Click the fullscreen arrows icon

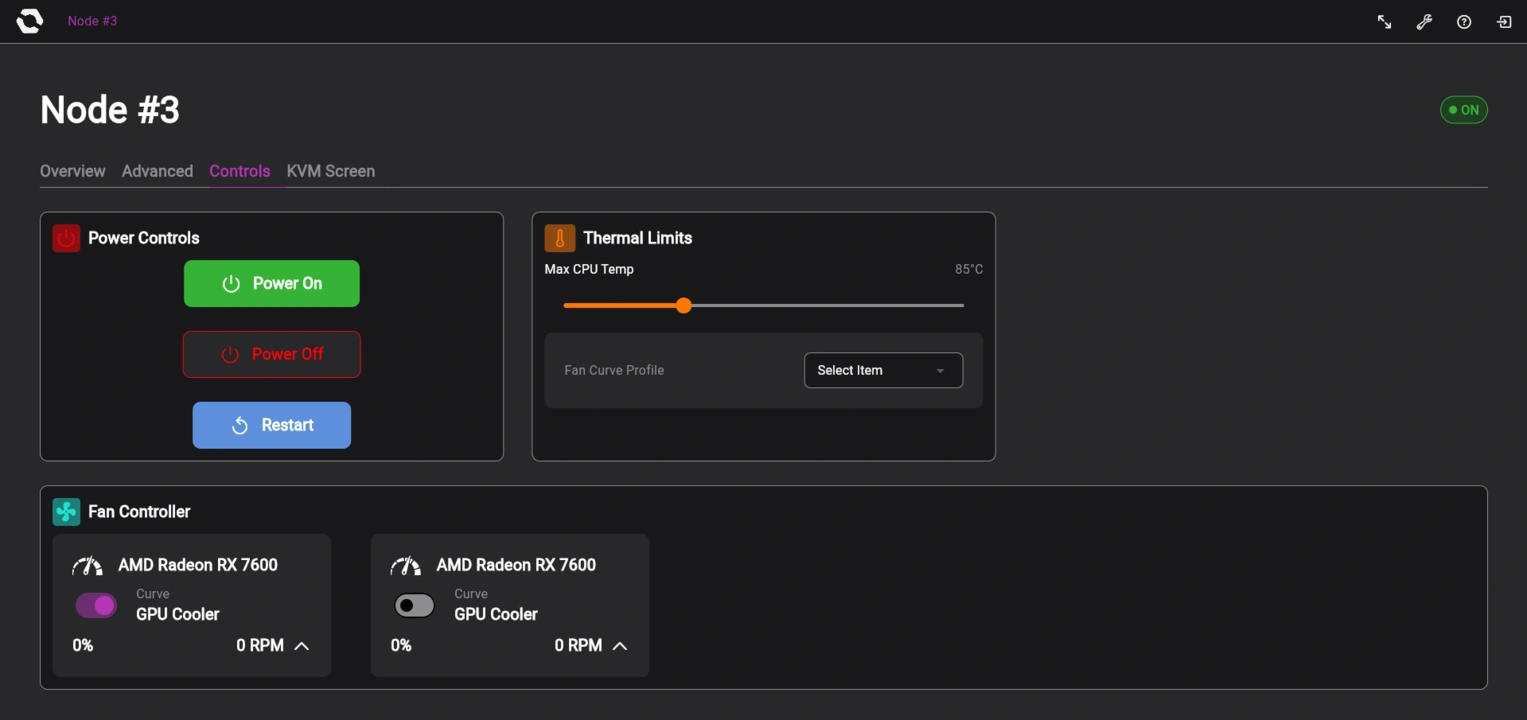pyautogui.click(x=1383, y=21)
